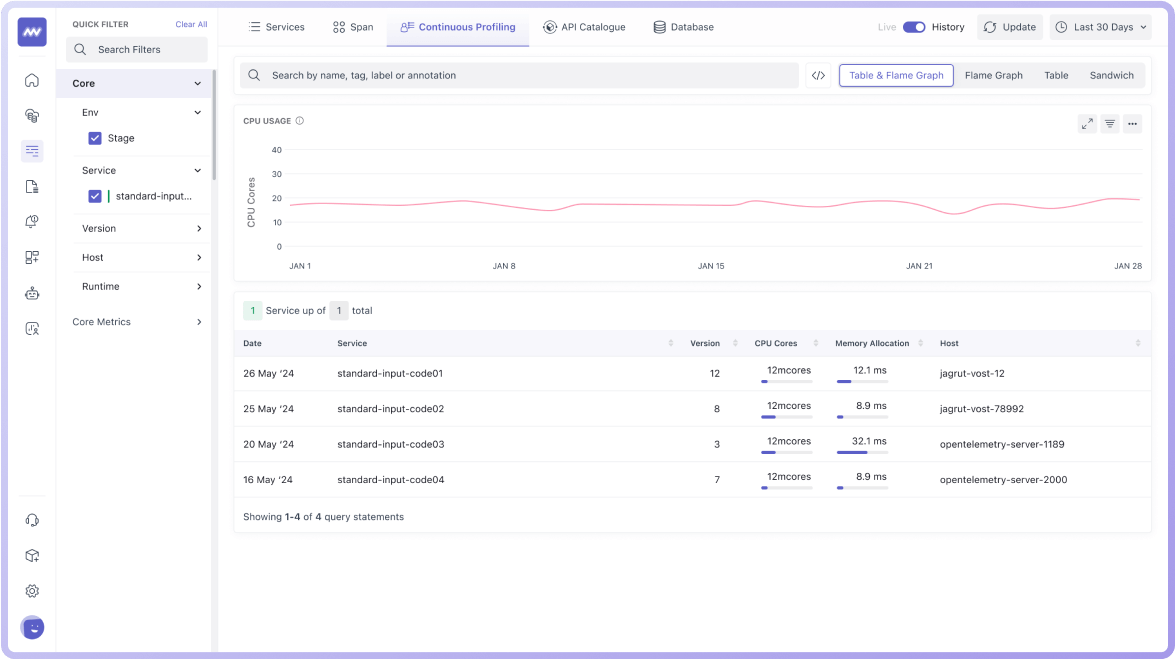Image resolution: width=1175 pixels, height=659 pixels.
Task: Open the installation box icon
Action: tap(32, 556)
